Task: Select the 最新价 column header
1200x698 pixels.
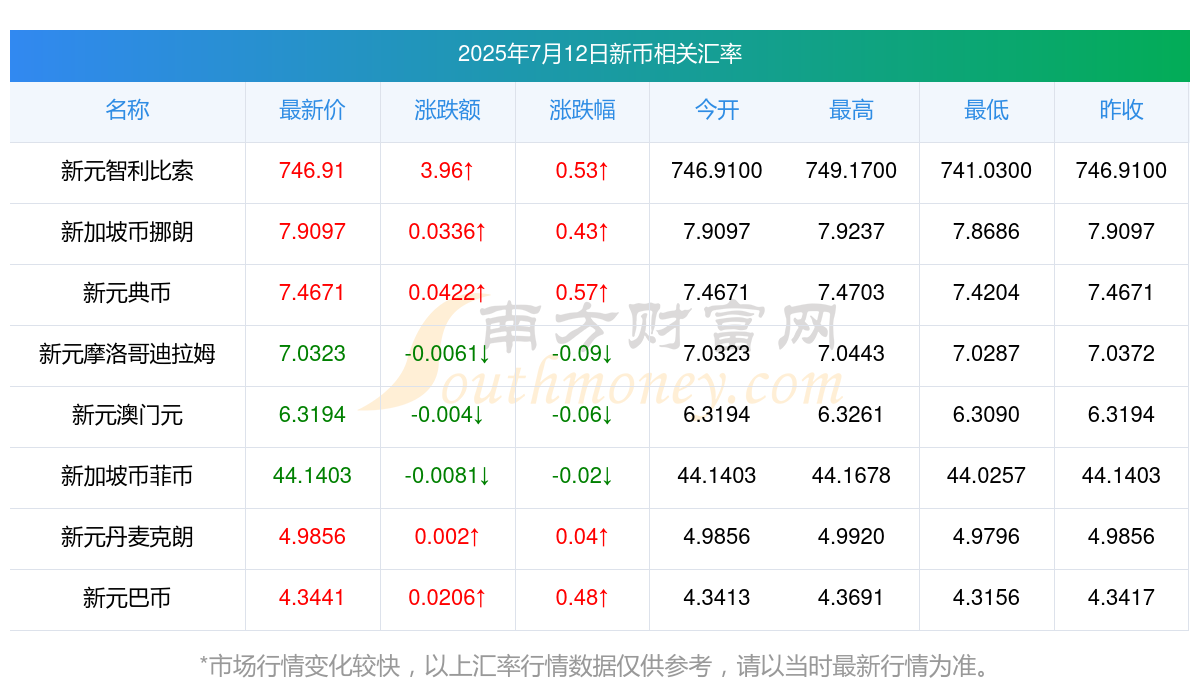Action: 312,110
